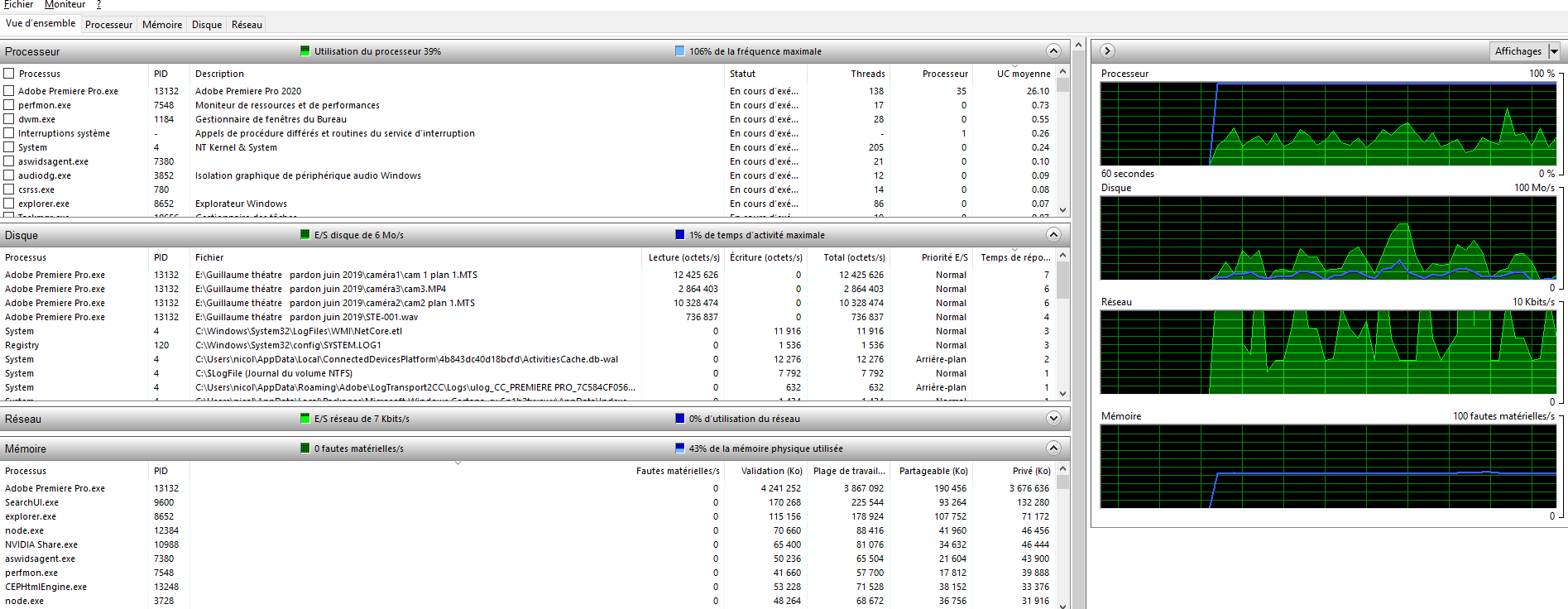Select SearchUI.exe in the memory list
The width and height of the screenshot is (1568, 609).
tap(528, 502)
